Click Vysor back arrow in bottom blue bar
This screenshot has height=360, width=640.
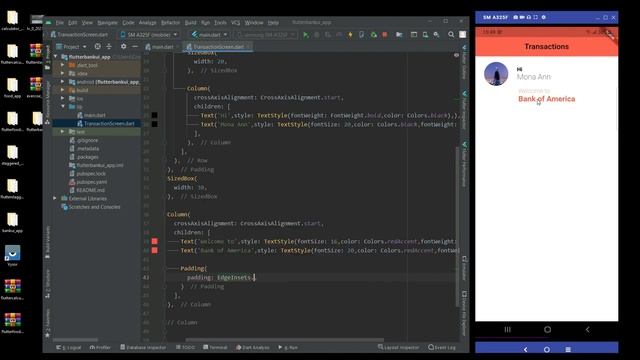525,349
